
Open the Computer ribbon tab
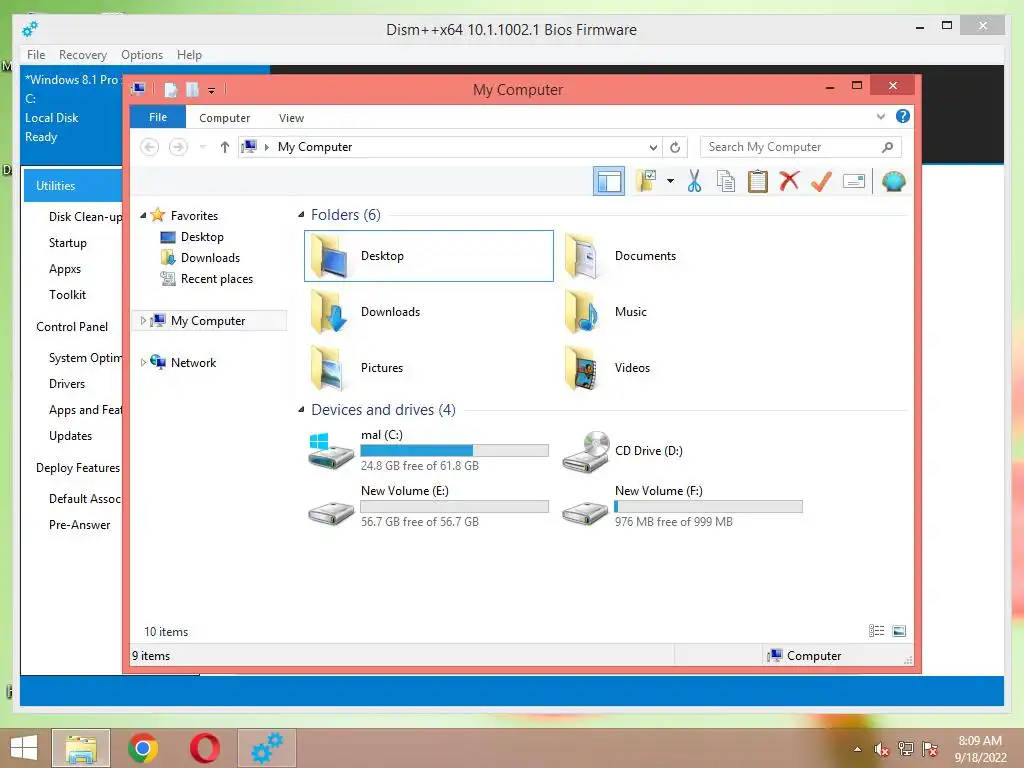(225, 118)
